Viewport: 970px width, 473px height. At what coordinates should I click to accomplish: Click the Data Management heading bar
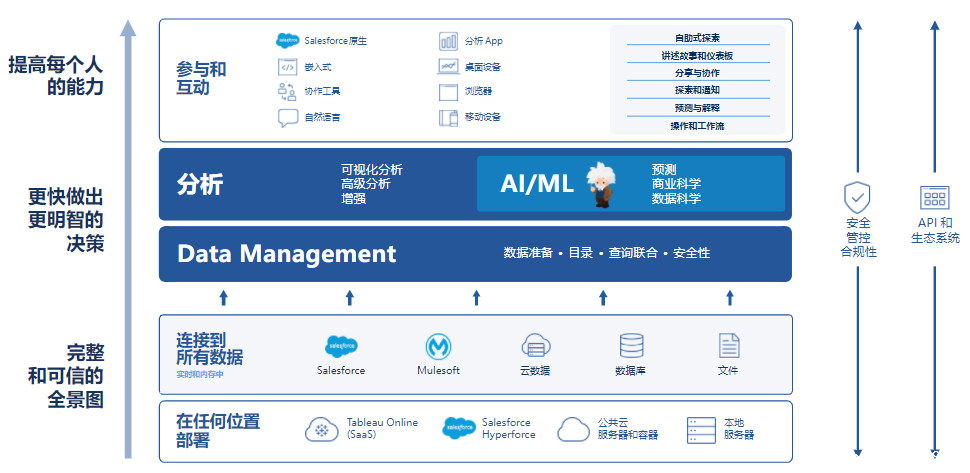pos(287,254)
